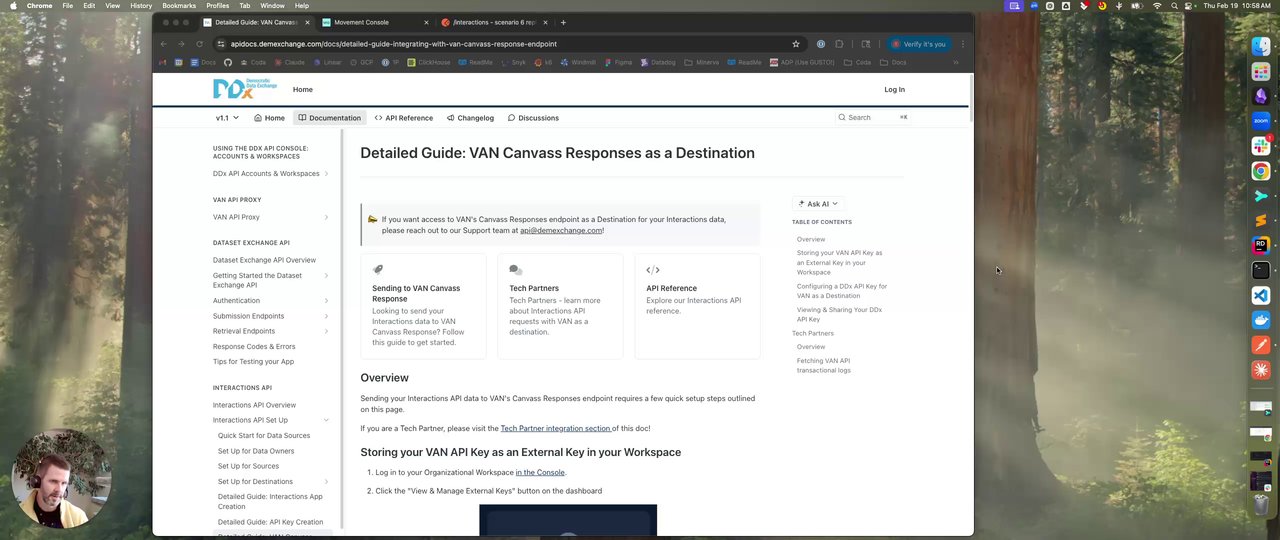Expand the VAN API Proxy sidebar chevron
The width and height of the screenshot is (1280, 540).
[x=326, y=217]
